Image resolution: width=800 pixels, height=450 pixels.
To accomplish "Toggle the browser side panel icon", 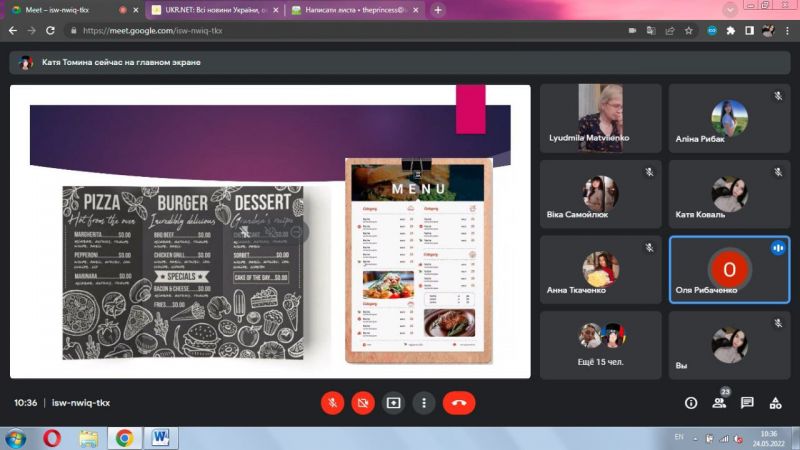I will click(x=749, y=31).
